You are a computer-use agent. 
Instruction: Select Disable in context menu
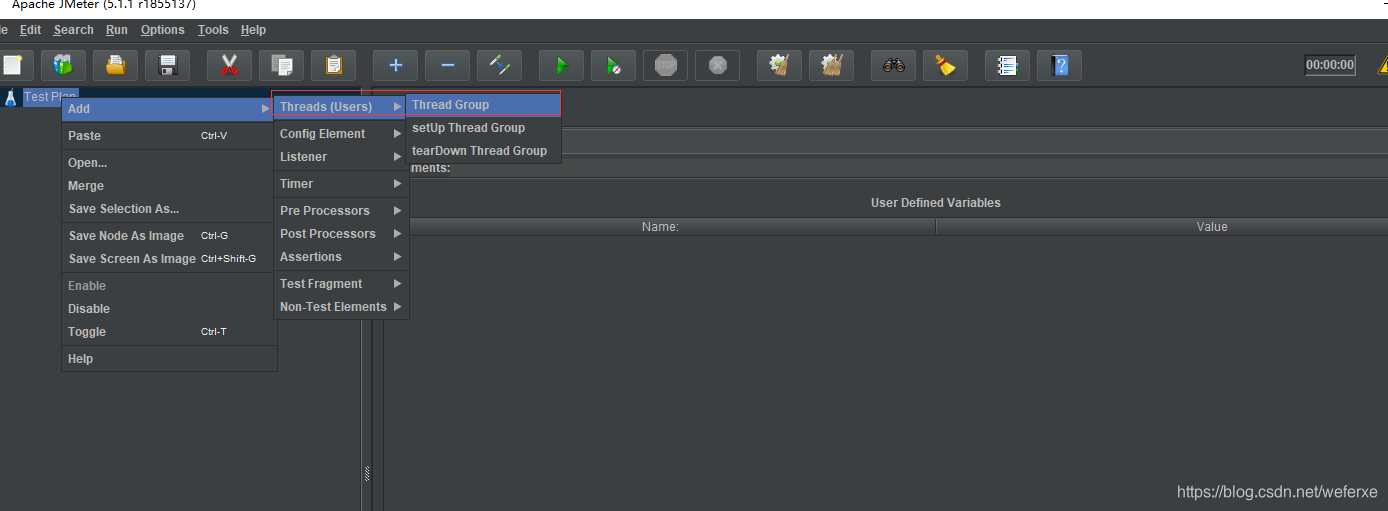169,309
